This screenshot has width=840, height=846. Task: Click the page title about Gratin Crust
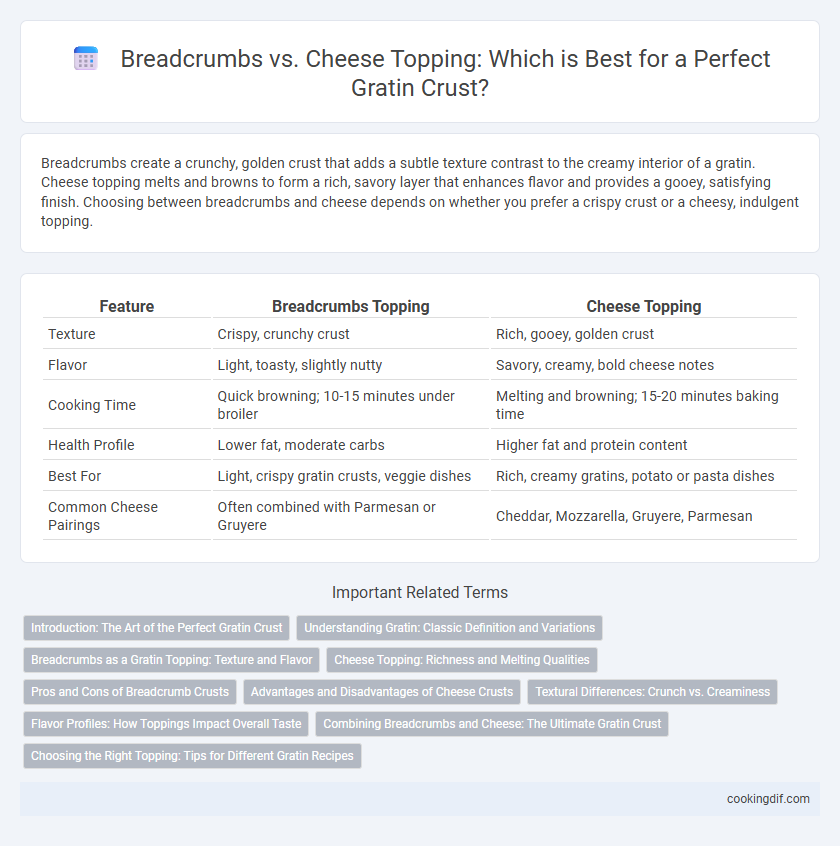tap(445, 73)
